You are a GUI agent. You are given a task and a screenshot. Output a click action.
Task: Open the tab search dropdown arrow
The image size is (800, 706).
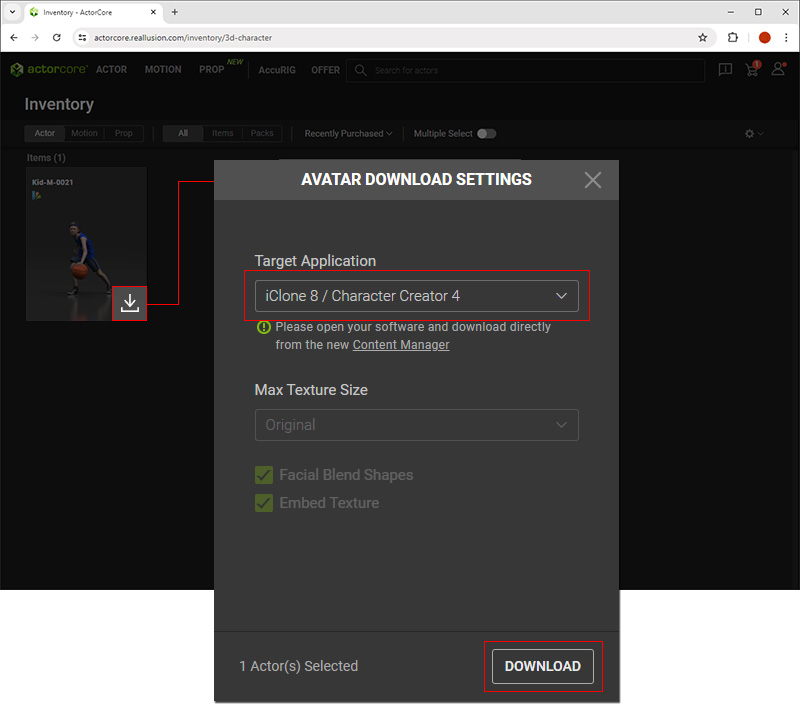(12, 12)
